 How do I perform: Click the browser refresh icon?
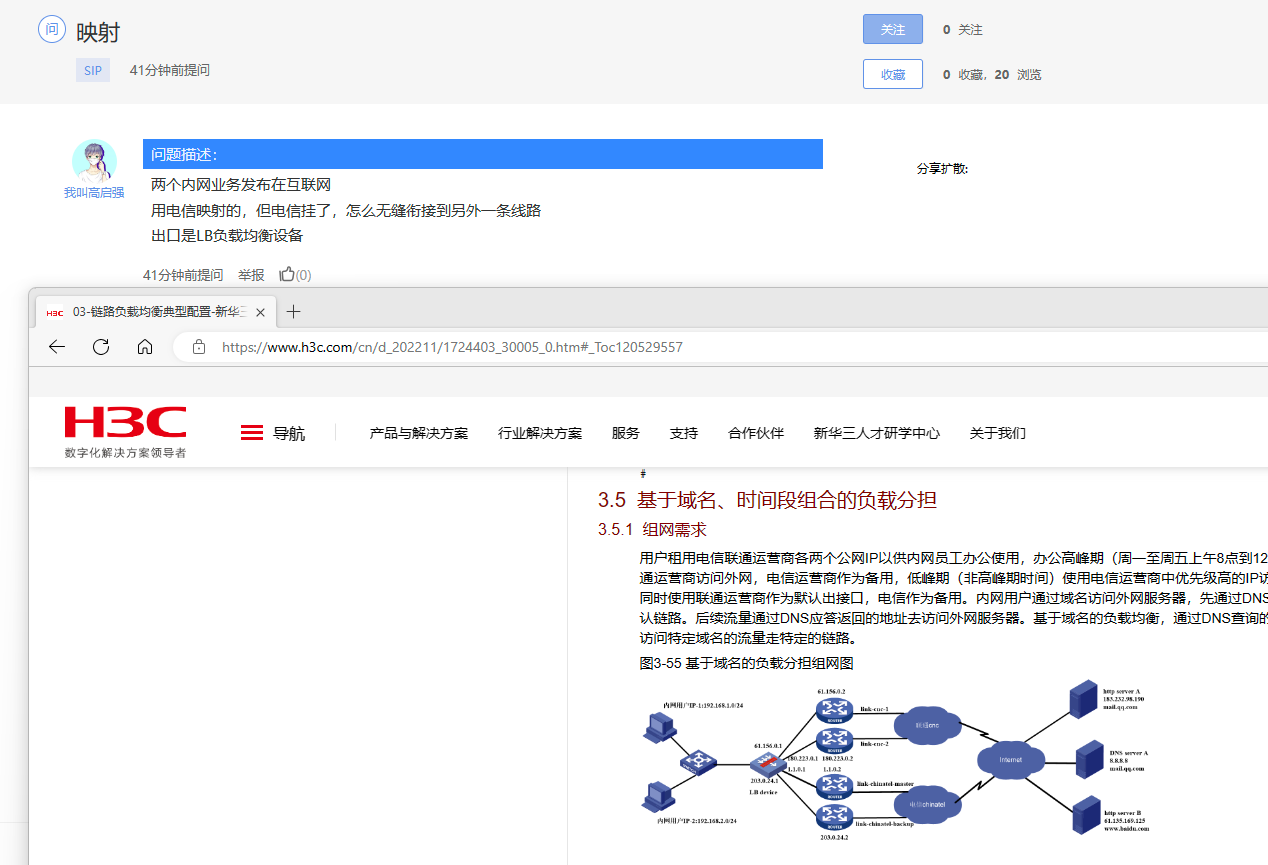point(101,347)
